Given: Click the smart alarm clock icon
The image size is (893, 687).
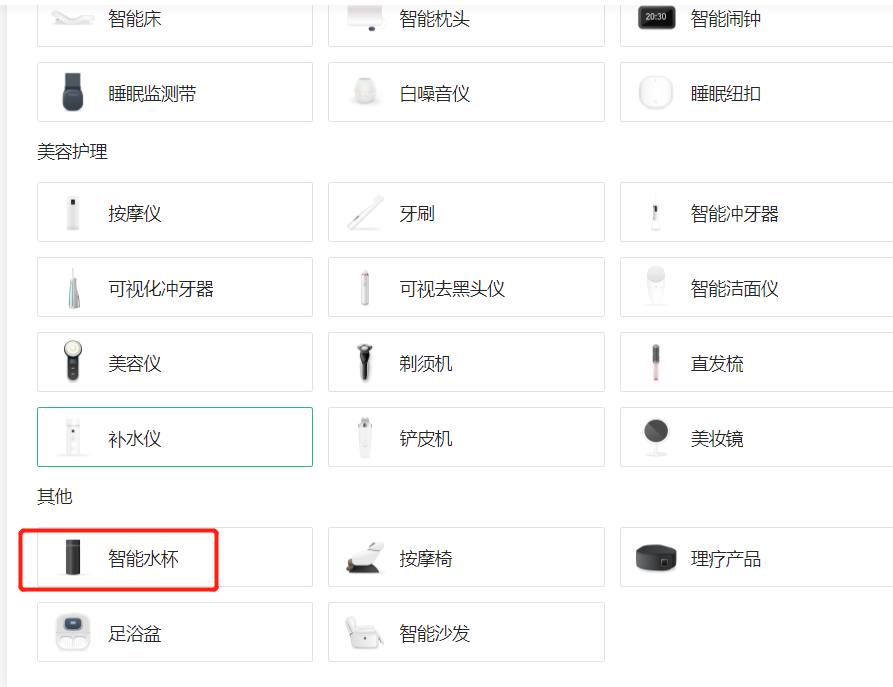Looking at the screenshot, I should point(656,18).
